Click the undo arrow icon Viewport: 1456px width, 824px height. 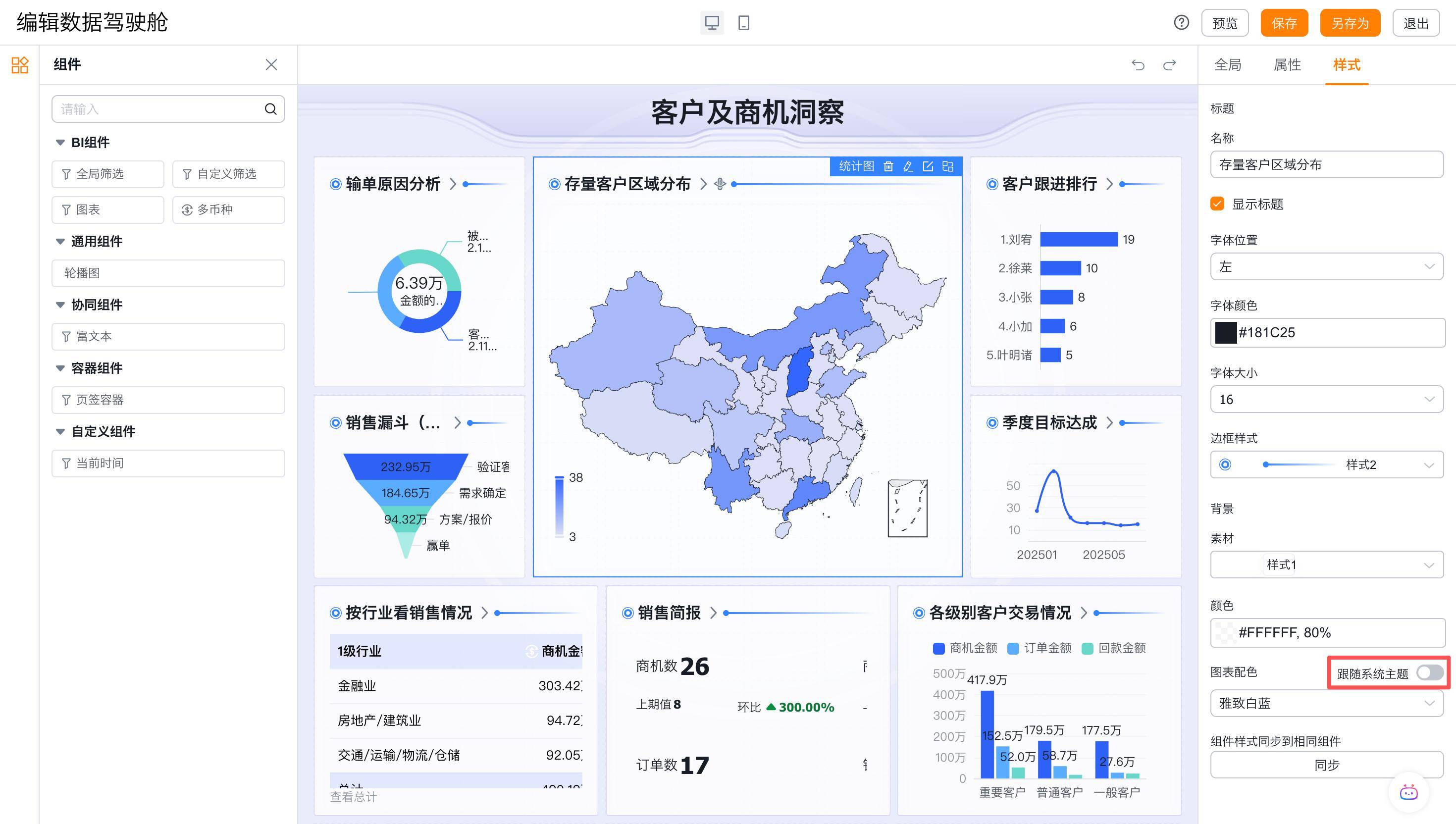coord(1138,65)
